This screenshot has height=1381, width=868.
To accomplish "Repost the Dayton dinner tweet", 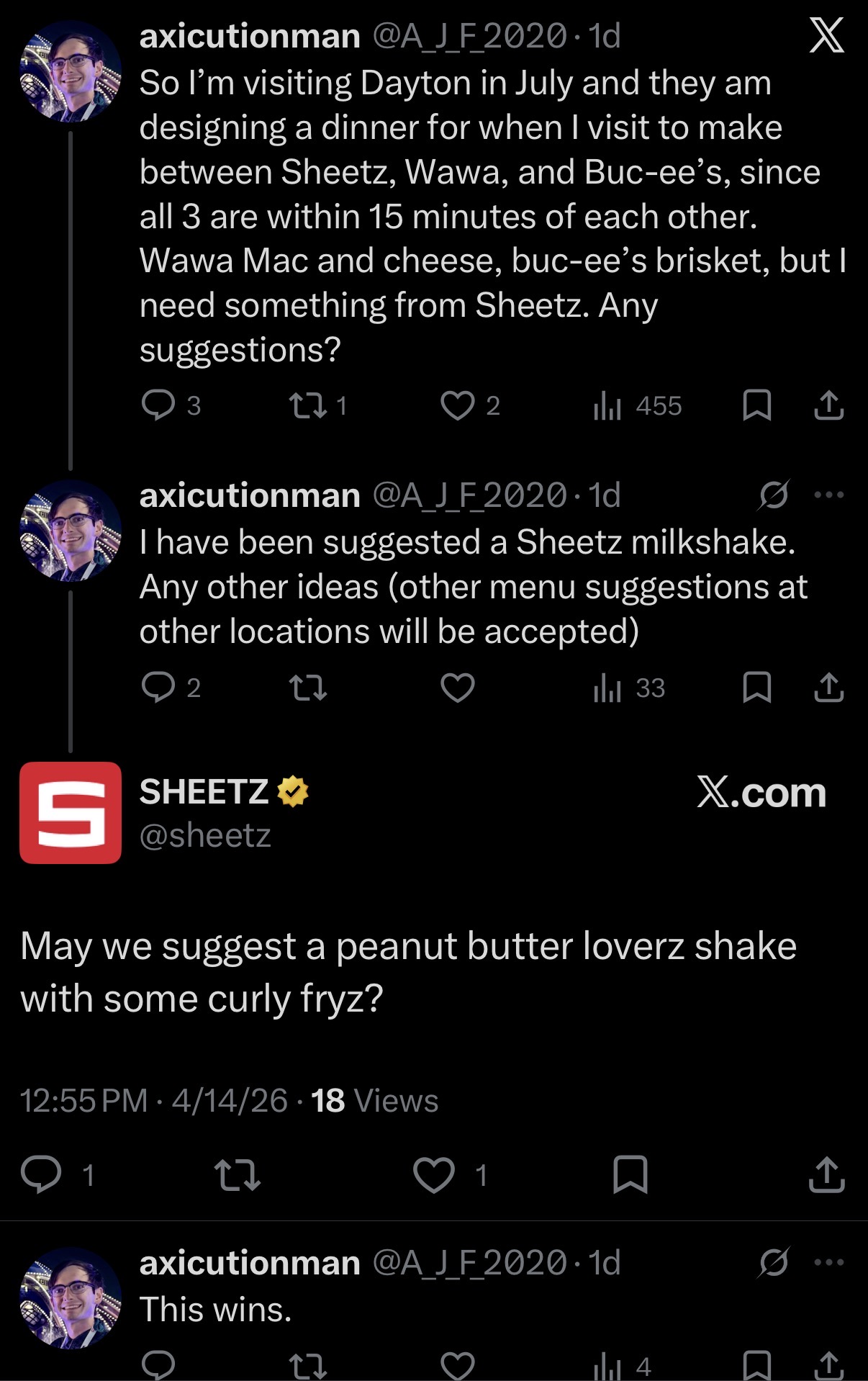I will pos(308,405).
